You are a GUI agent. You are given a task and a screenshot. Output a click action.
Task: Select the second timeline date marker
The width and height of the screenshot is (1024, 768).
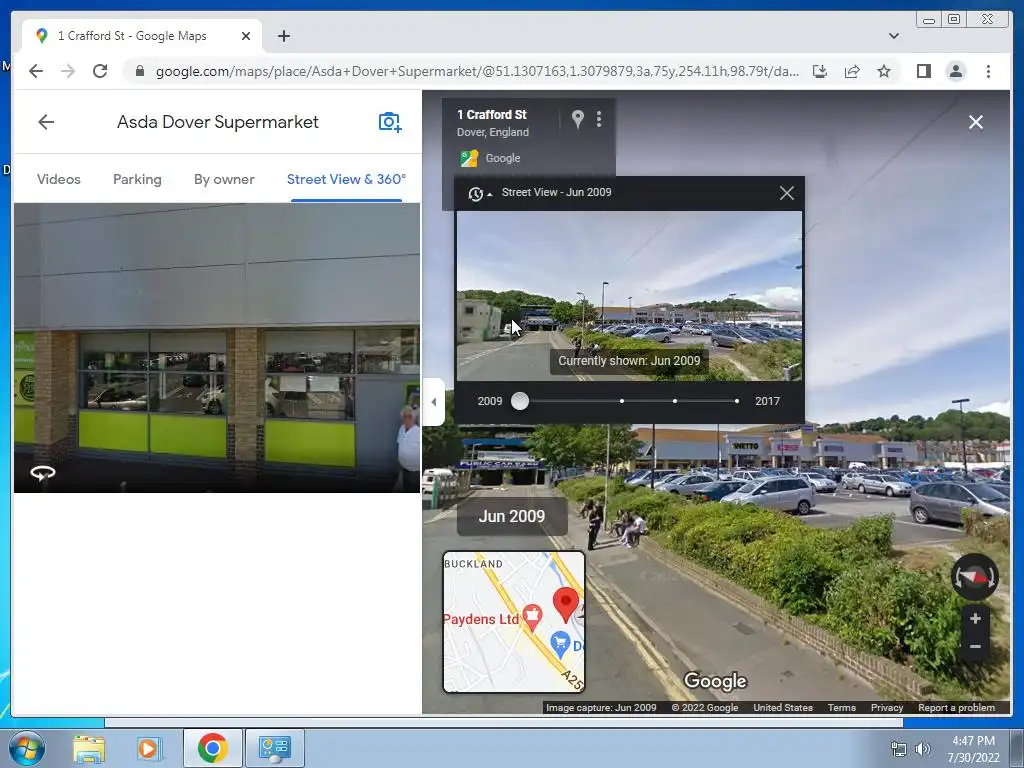[x=622, y=401]
